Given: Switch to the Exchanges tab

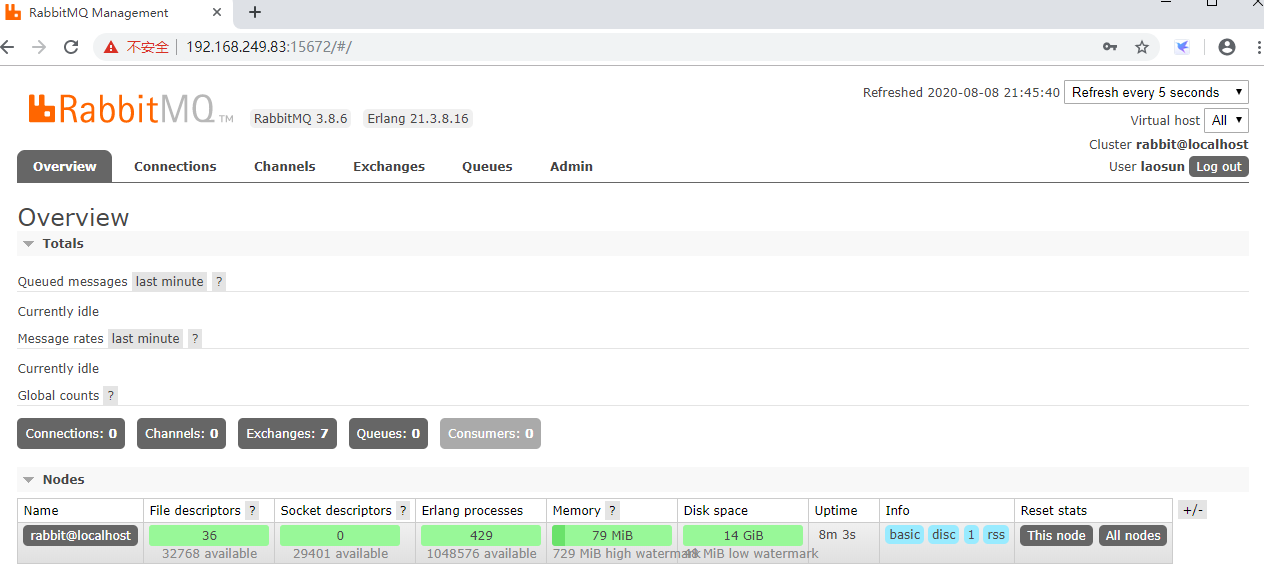Looking at the screenshot, I should tap(389, 167).
